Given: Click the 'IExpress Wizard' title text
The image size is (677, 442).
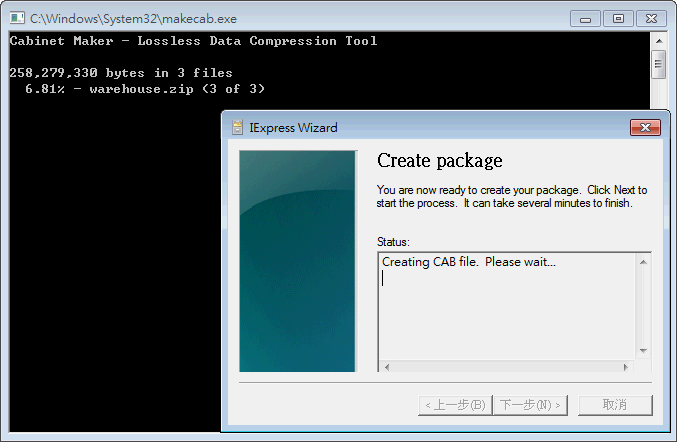Looking at the screenshot, I should (294, 128).
